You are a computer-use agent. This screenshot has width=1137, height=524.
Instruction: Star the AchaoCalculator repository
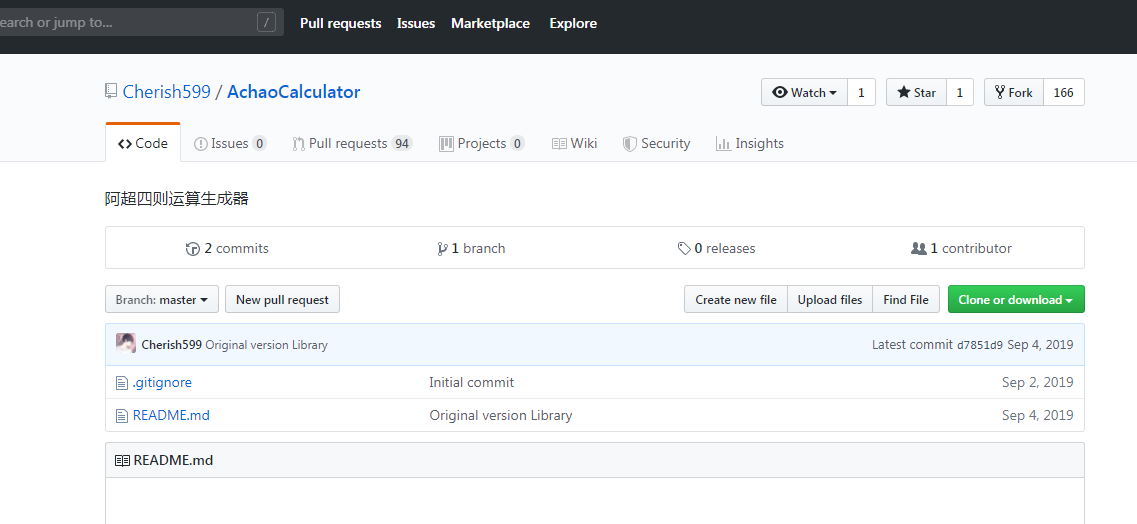coord(917,92)
